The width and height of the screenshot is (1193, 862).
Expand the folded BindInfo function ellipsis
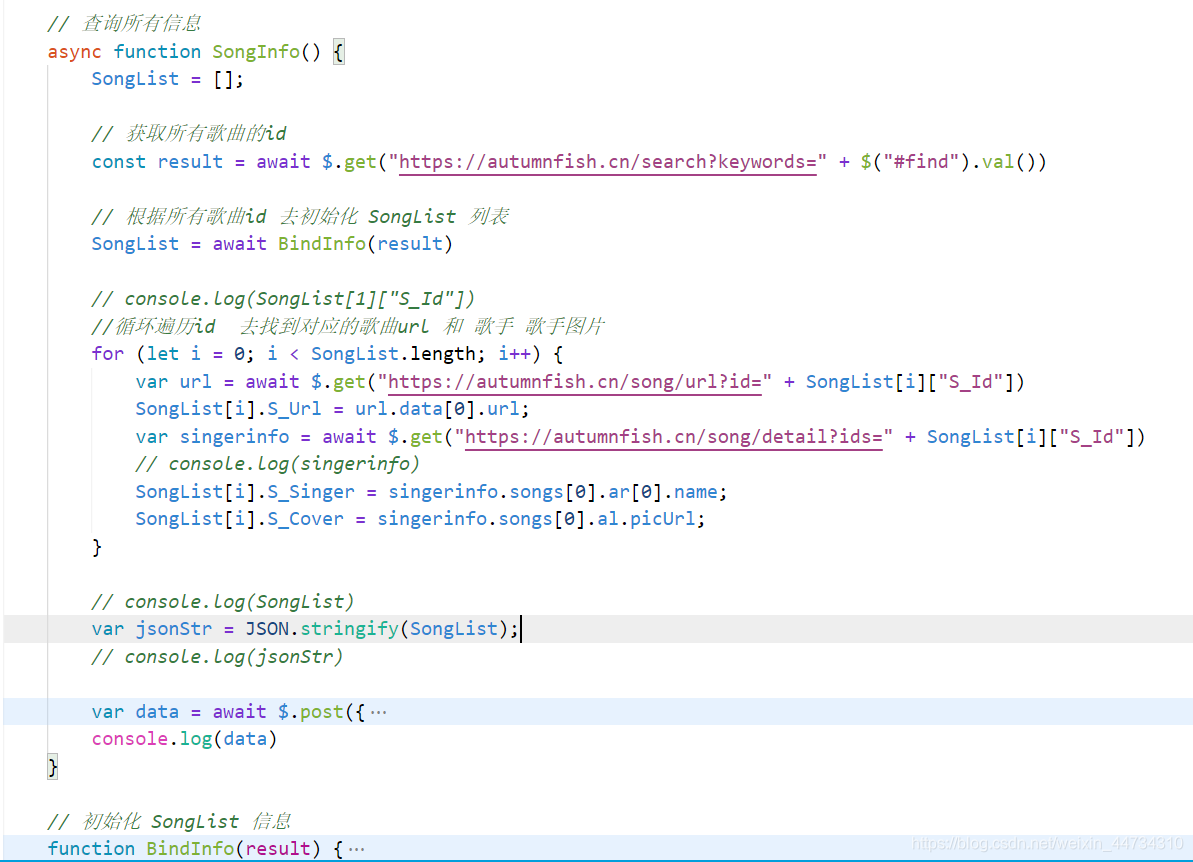pyautogui.click(x=356, y=848)
